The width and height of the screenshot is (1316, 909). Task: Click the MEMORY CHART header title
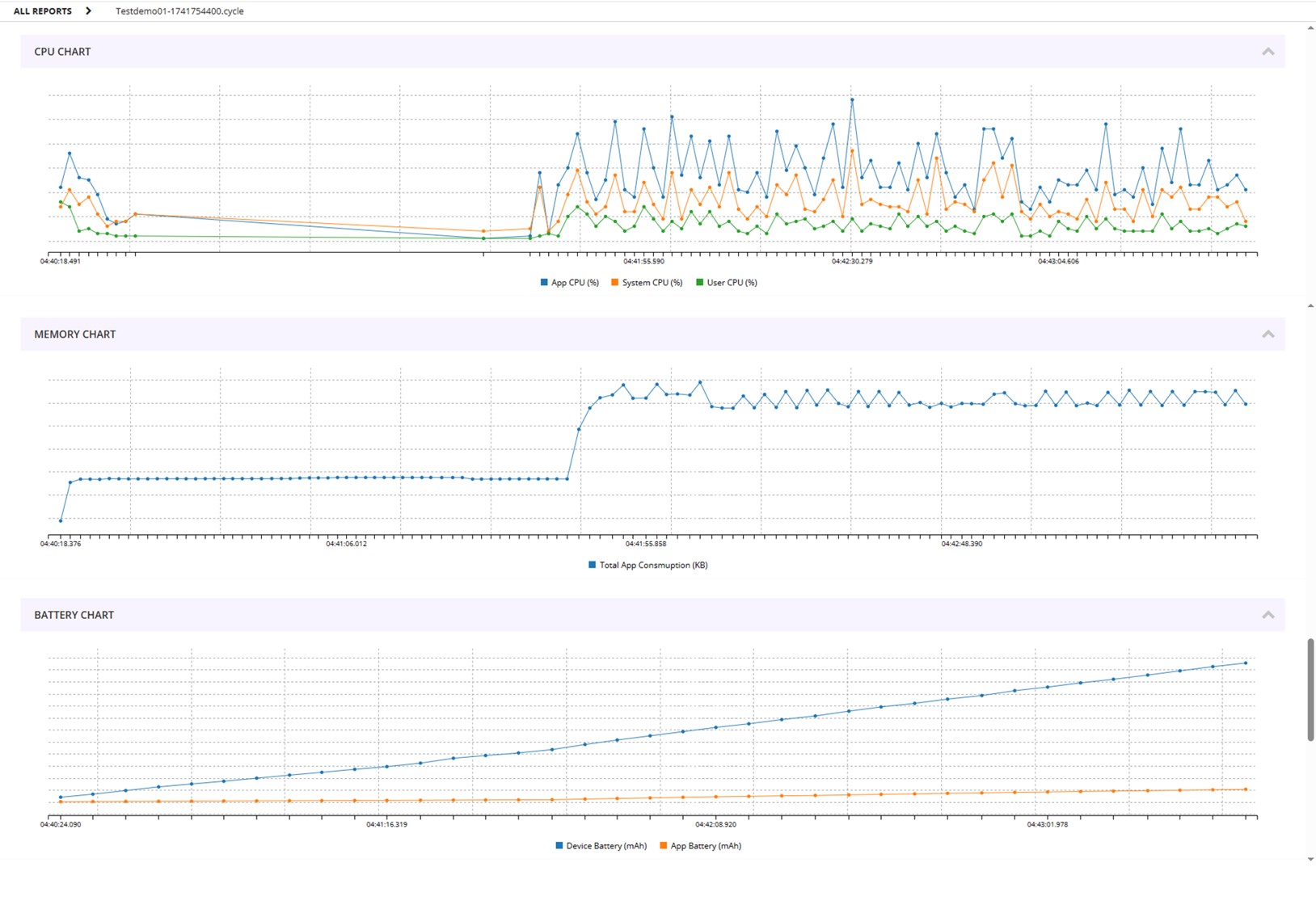click(x=75, y=334)
